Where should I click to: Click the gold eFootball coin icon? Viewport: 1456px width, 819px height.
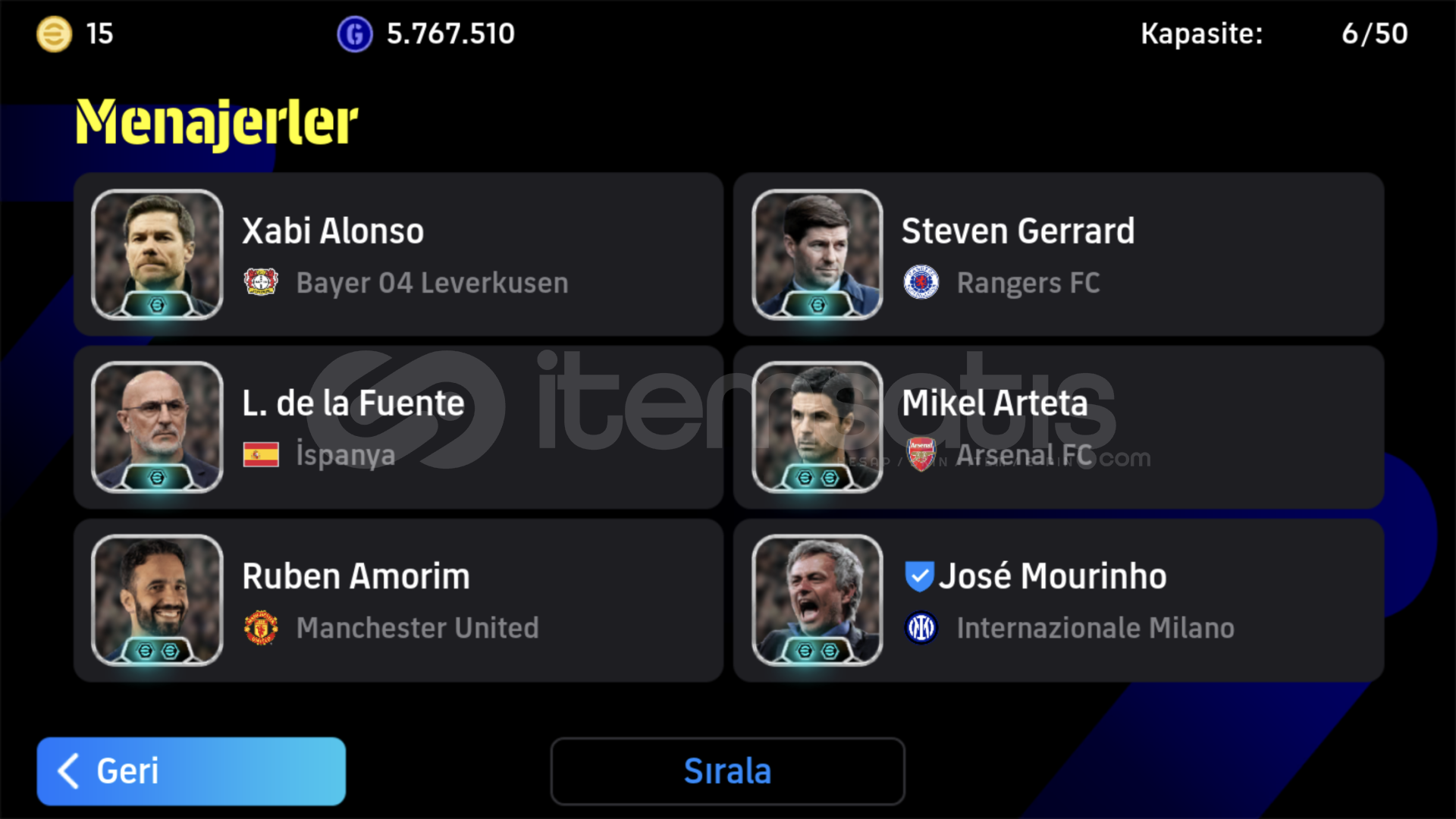[55, 34]
